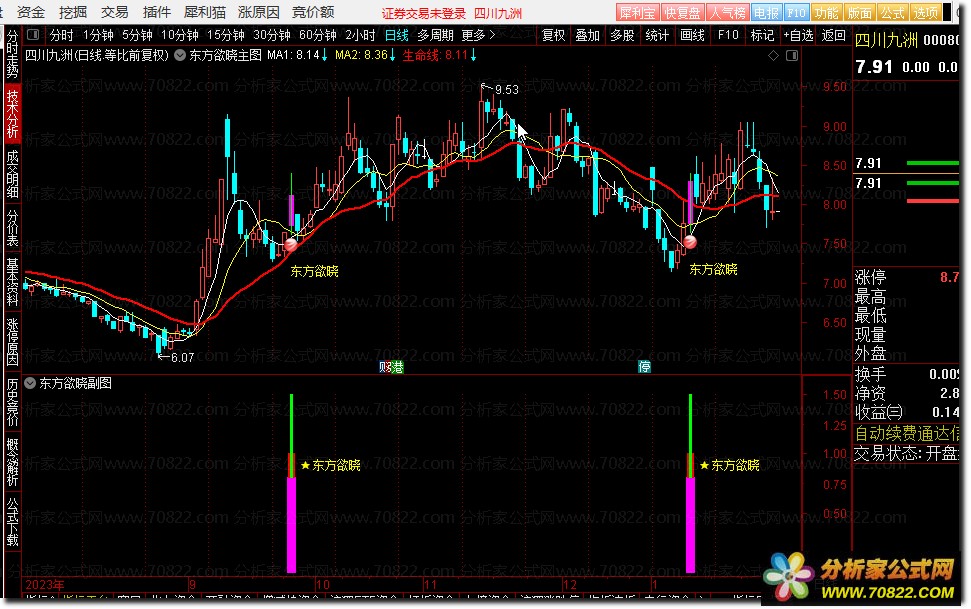This screenshot has height=609, width=971.
Task: Switch to the 10分钟 period
Action: (x=180, y=35)
